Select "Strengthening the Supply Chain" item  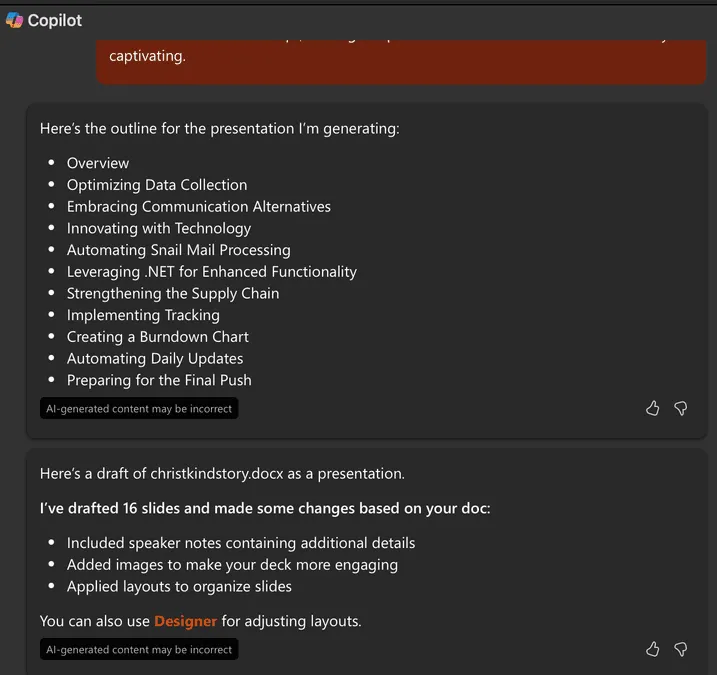[x=173, y=294]
